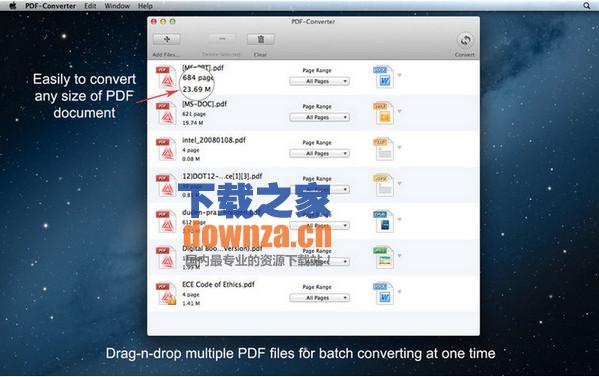
Task: Click the PDF icon in the 12)DOT12 row
Action: (166, 185)
